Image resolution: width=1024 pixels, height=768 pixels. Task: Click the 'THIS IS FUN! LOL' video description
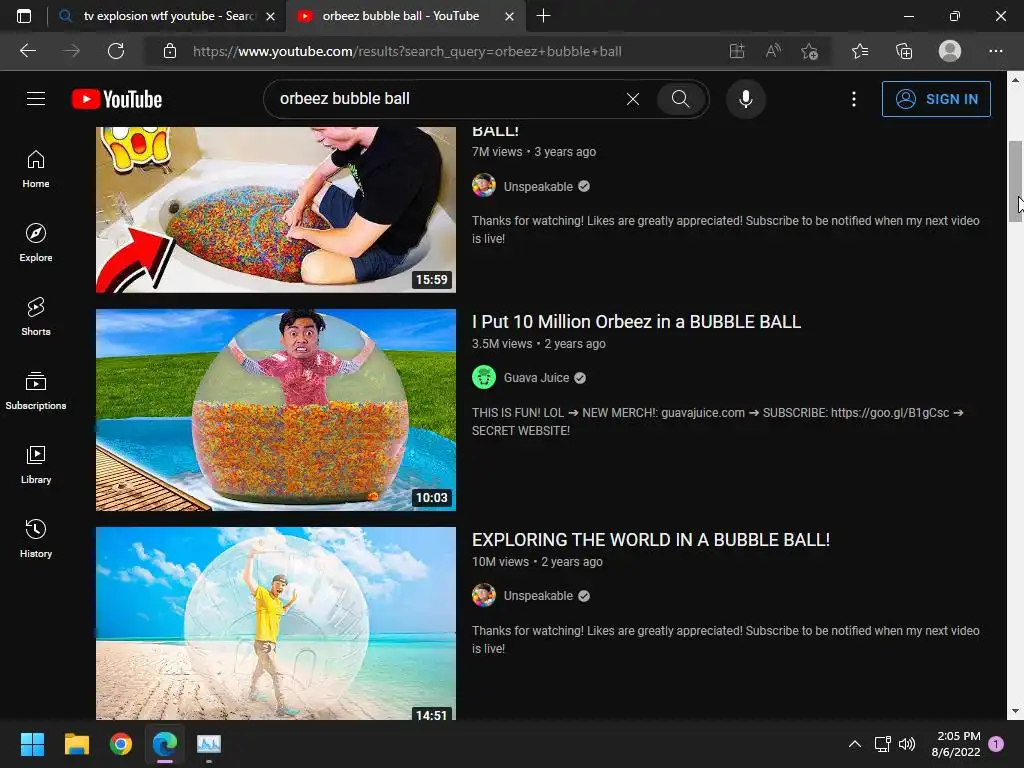pos(717,422)
